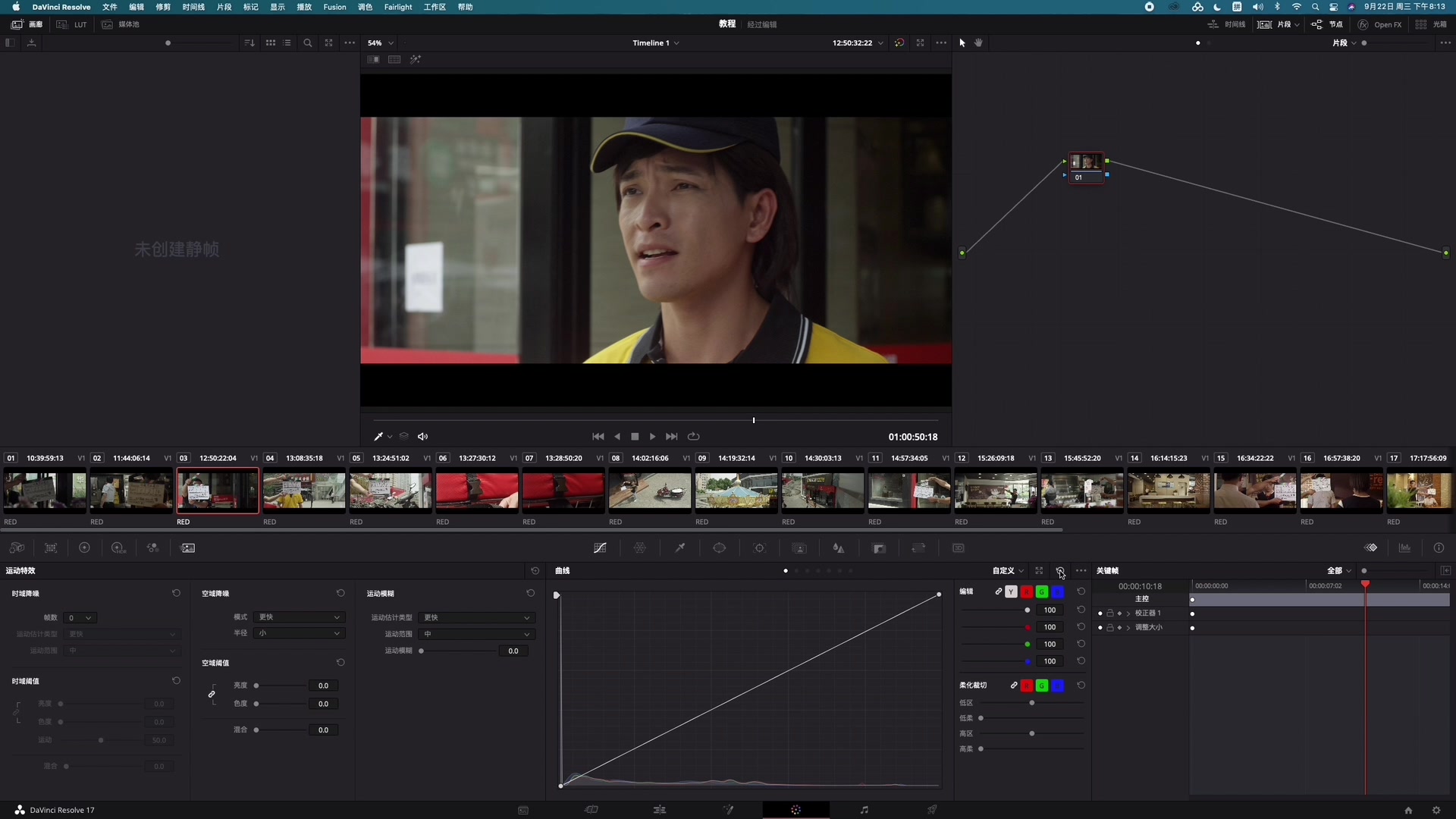Open the Curves palette icon
This screenshot has width=1456, height=819.
point(600,548)
